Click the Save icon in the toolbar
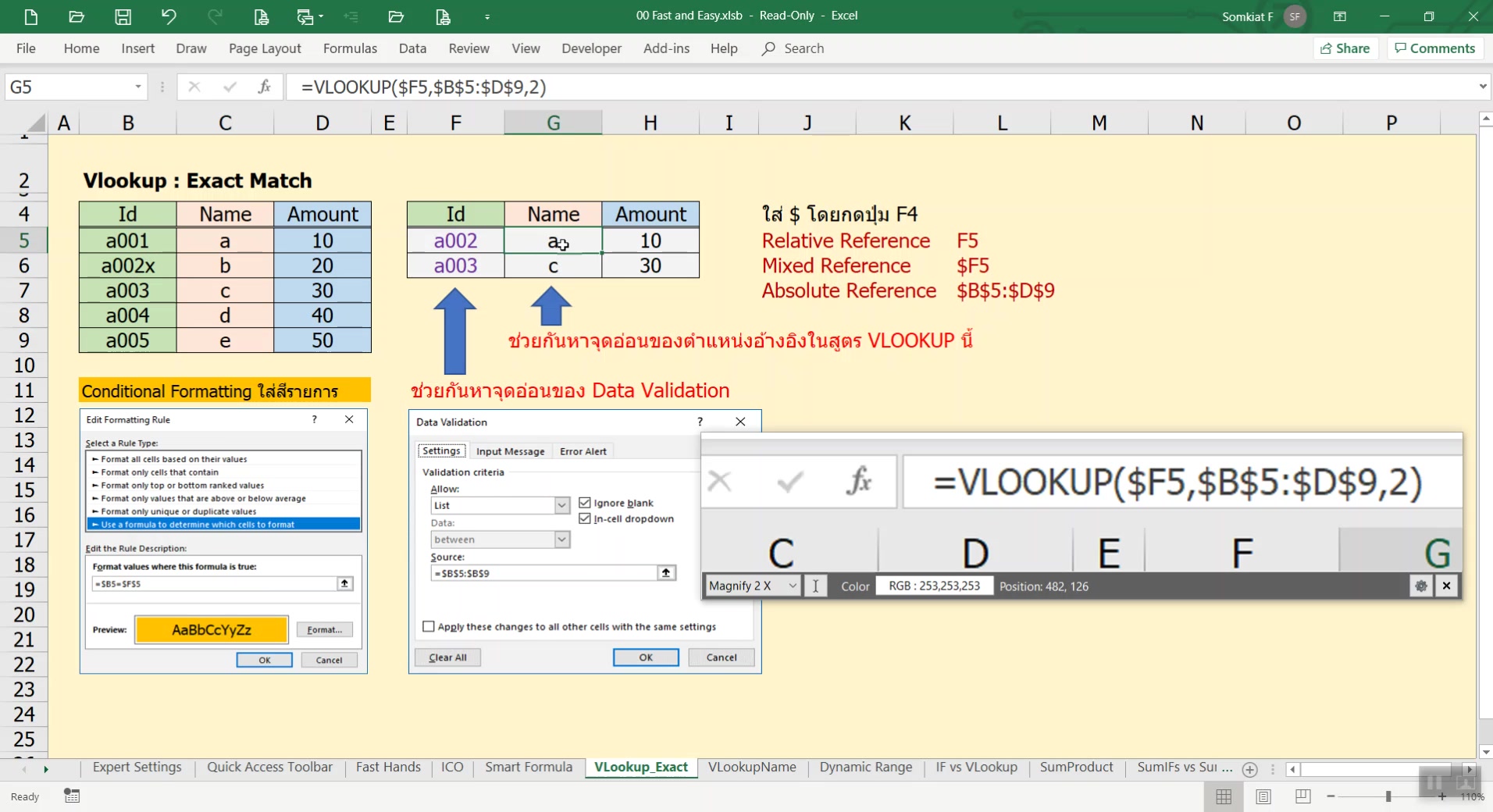 [123, 16]
